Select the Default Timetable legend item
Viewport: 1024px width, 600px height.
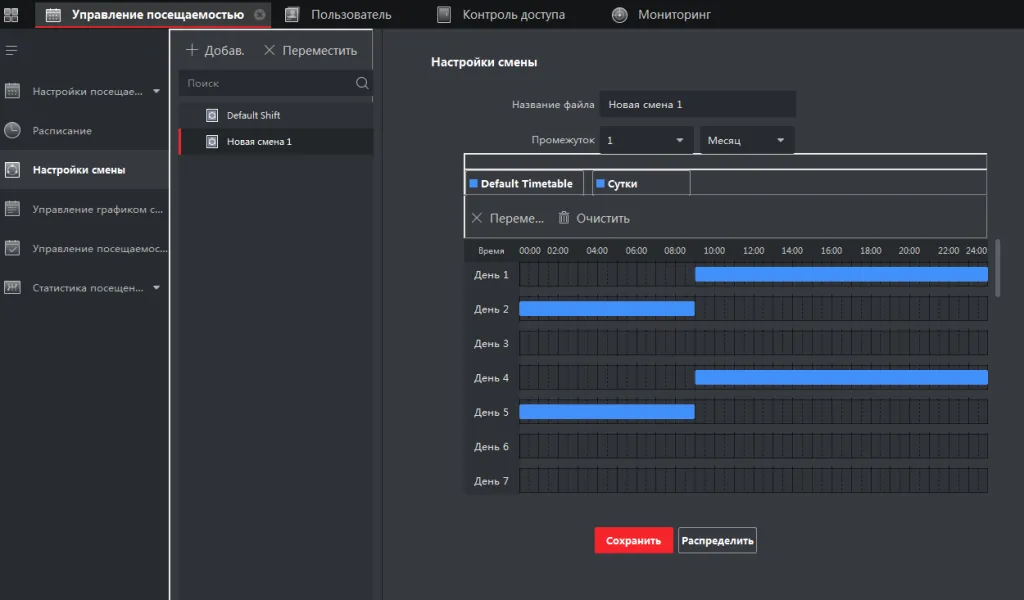[521, 184]
